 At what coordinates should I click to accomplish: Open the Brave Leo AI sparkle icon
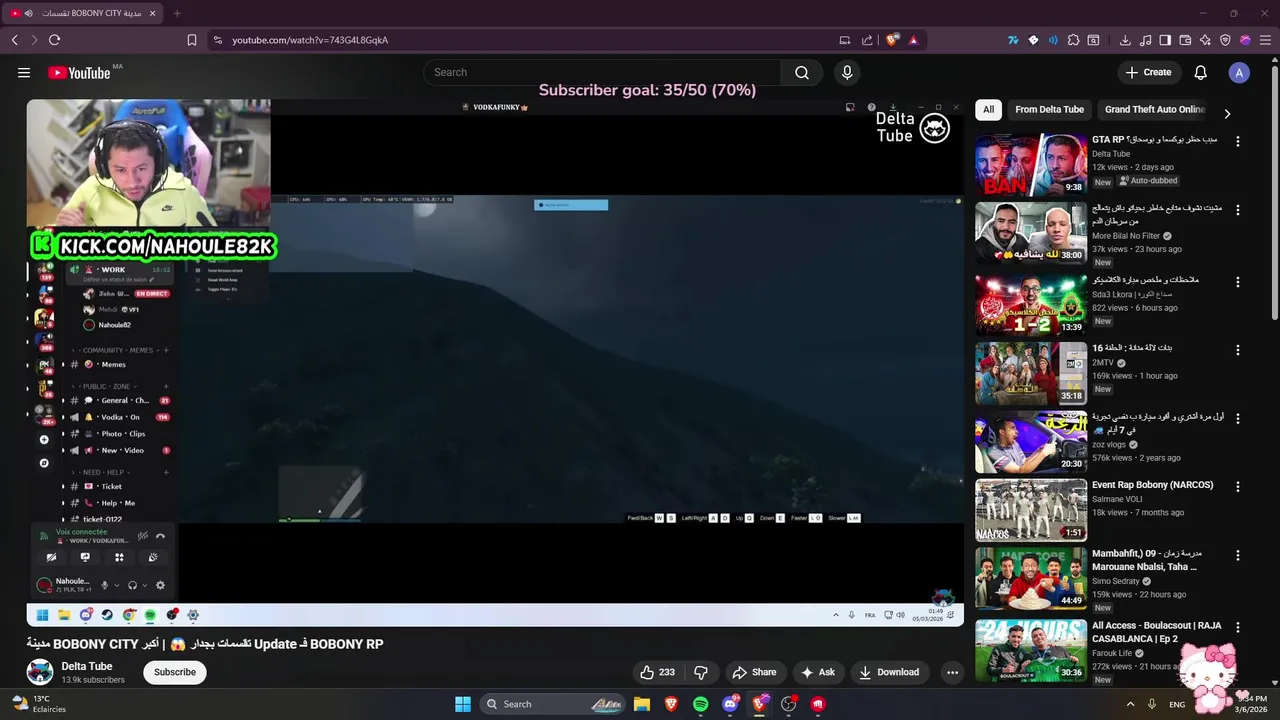(1205, 40)
